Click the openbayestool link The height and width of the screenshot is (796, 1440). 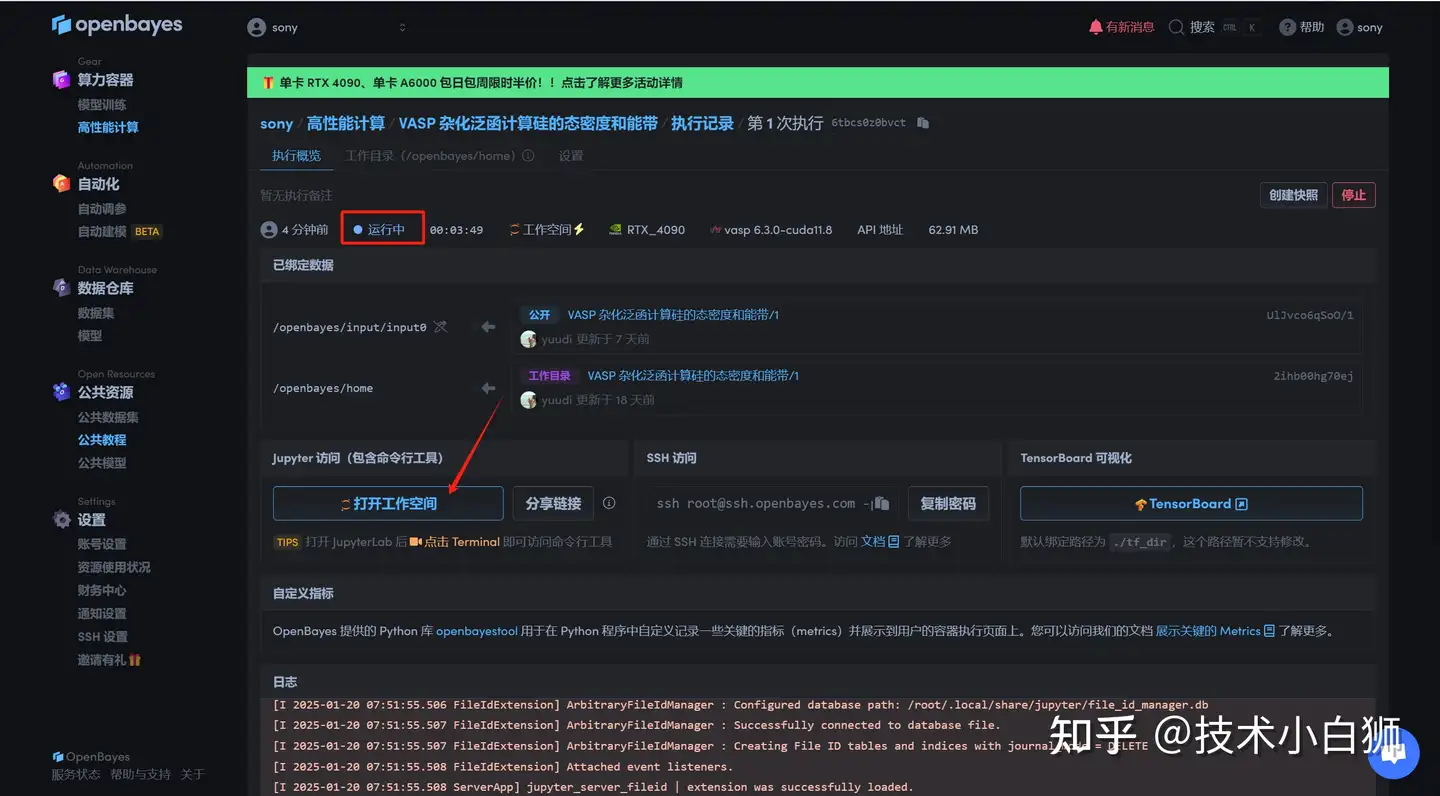[477, 631]
